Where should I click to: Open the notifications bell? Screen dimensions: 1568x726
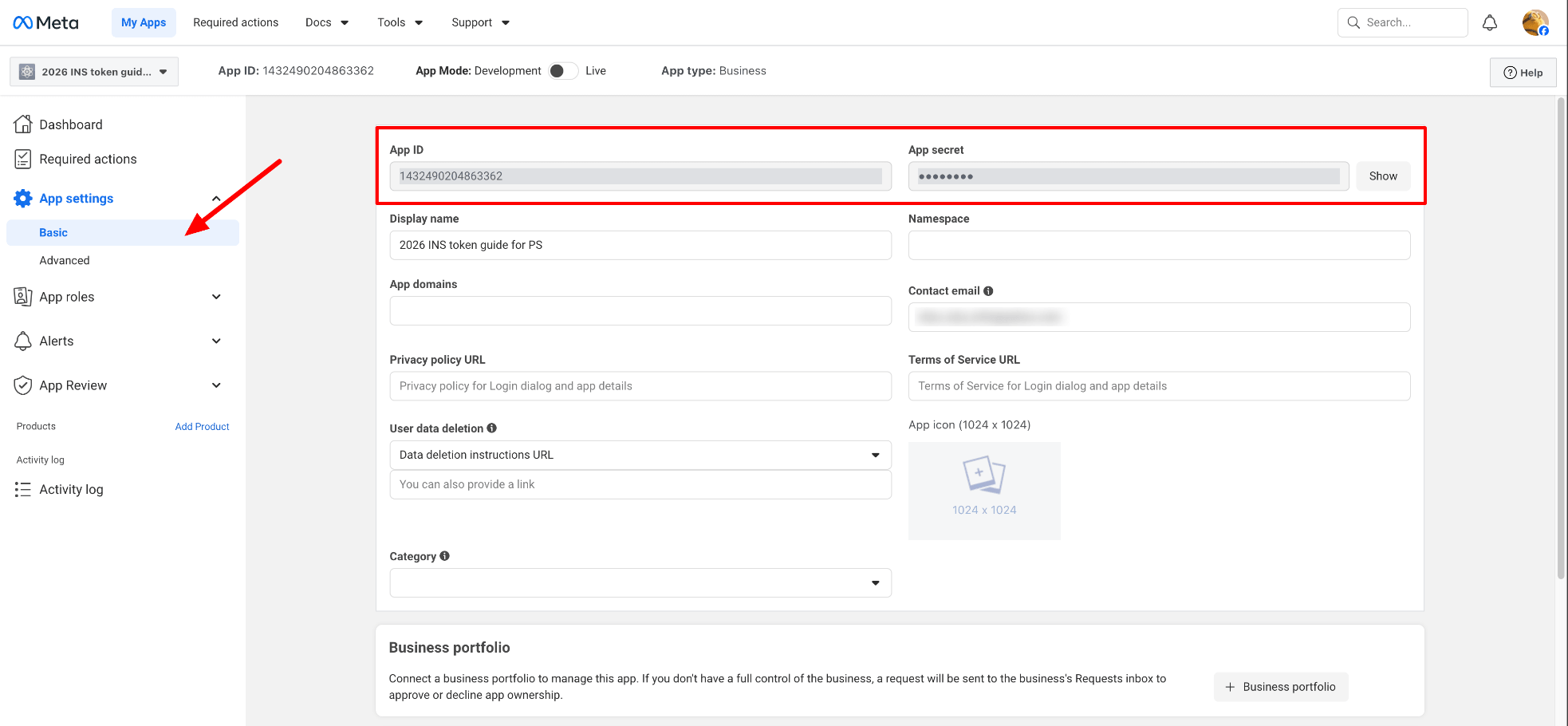click(x=1489, y=22)
